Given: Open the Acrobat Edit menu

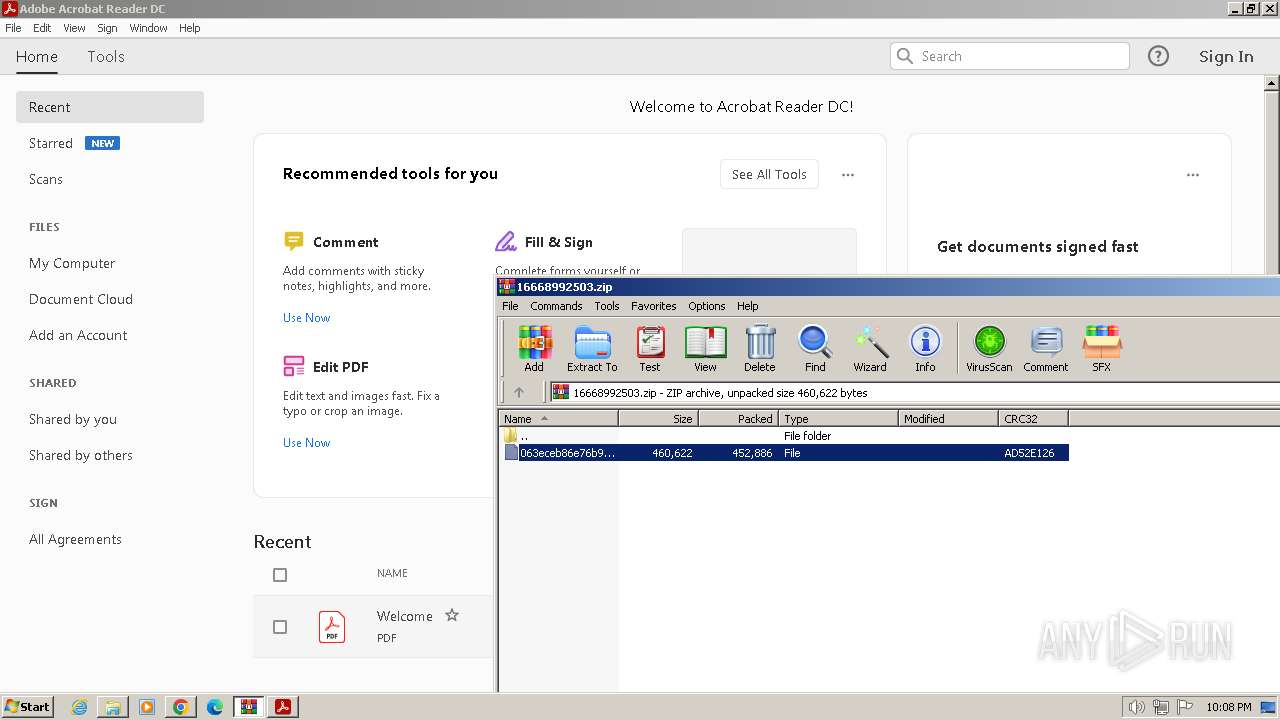Looking at the screenshot, I should (x=42, y=28).
